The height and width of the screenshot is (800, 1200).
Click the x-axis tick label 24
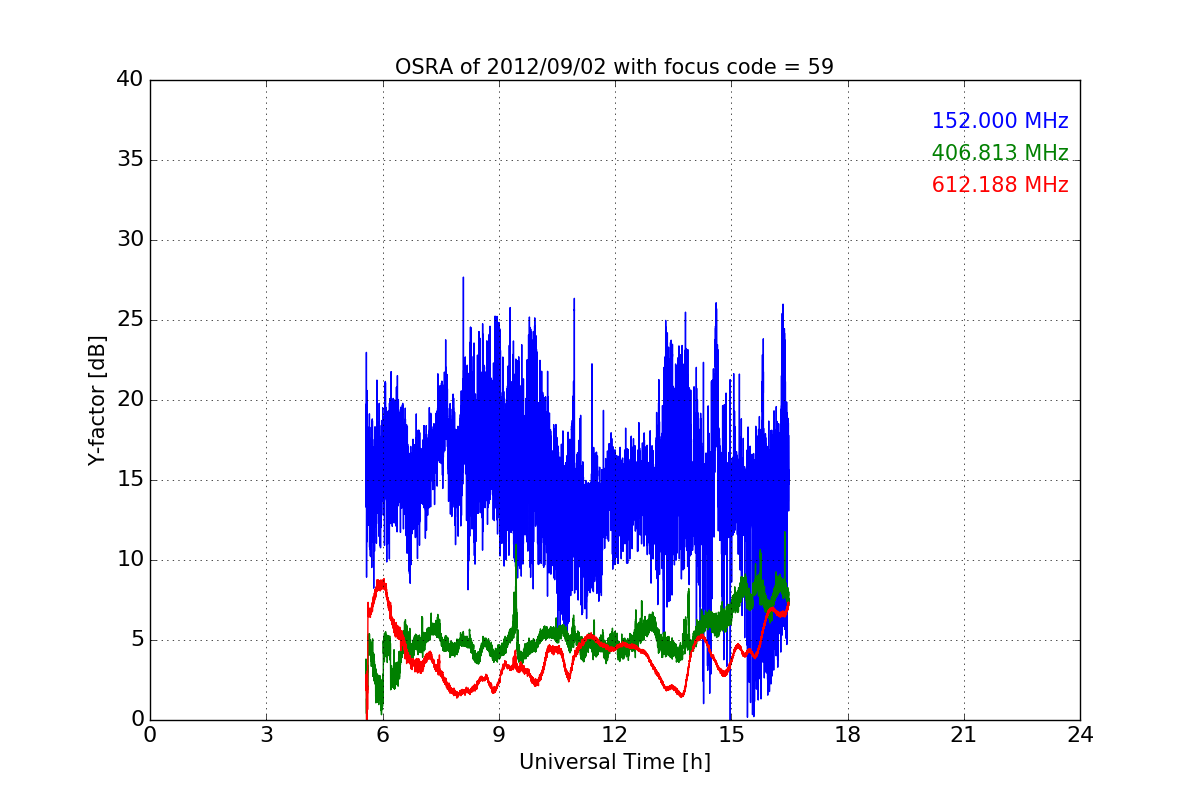[1080, 735]
